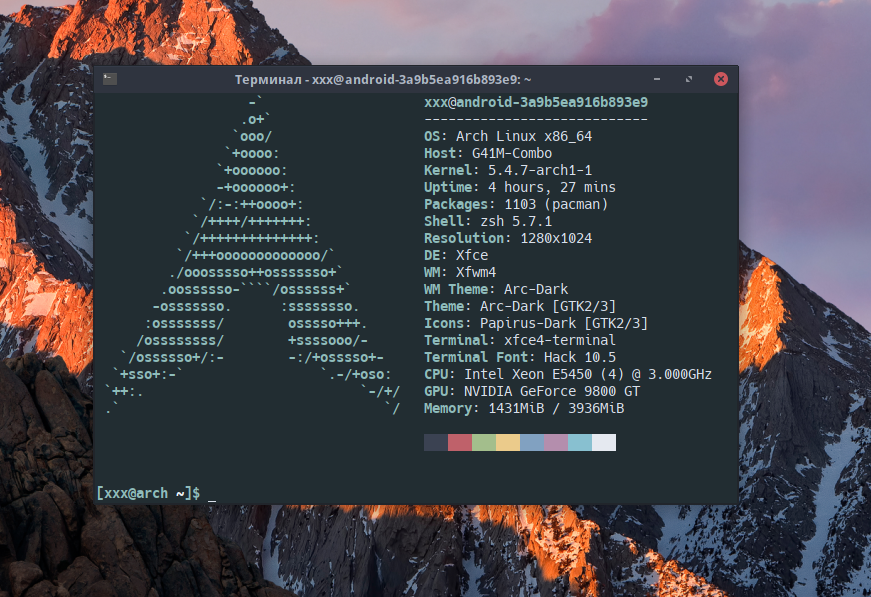
Task: Click the Resolution: 1280x1024 line
Action: point(508,238)
